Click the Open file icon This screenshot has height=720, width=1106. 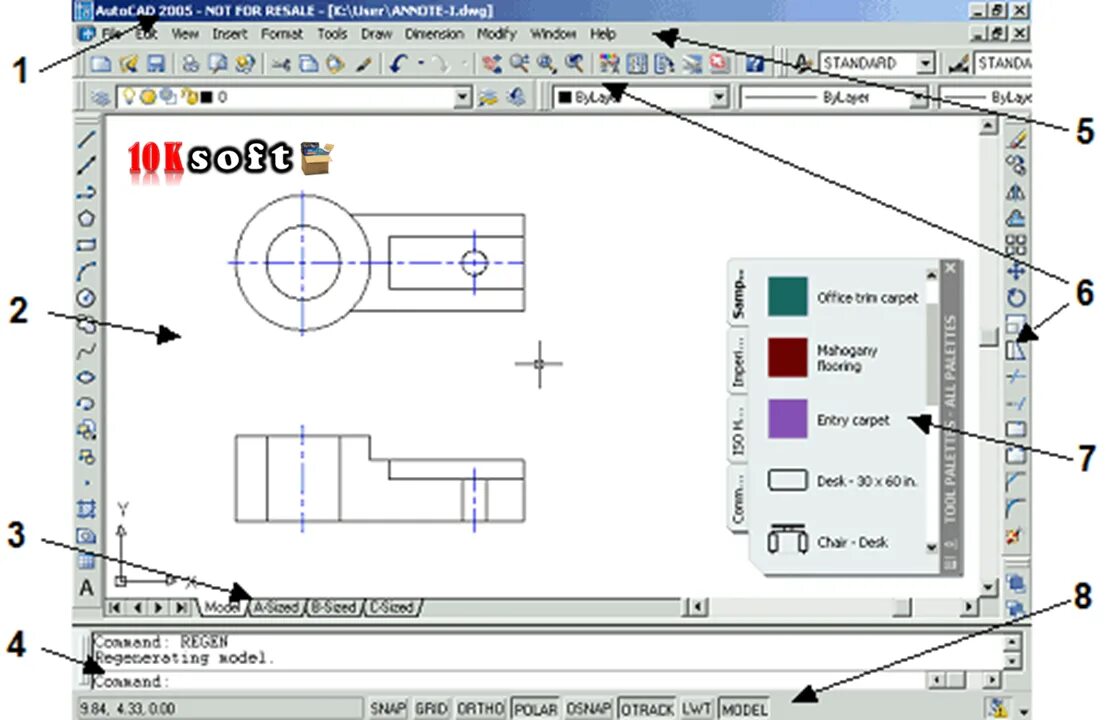(x=128, y=64)
